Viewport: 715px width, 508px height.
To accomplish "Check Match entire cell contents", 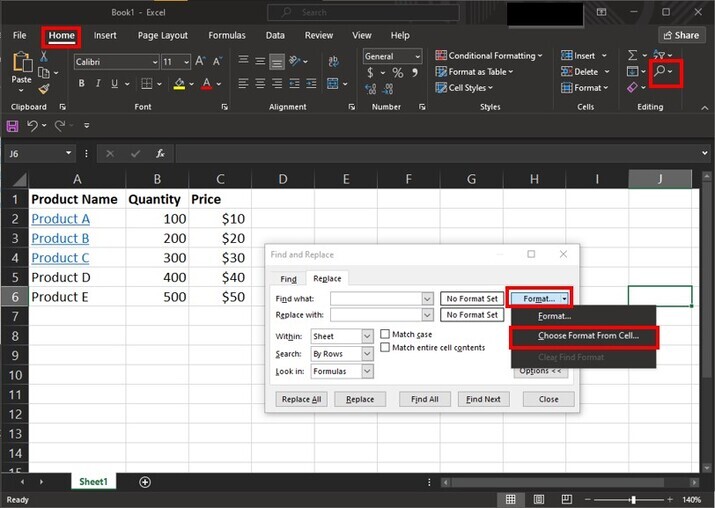I will (x=385, y=348).
